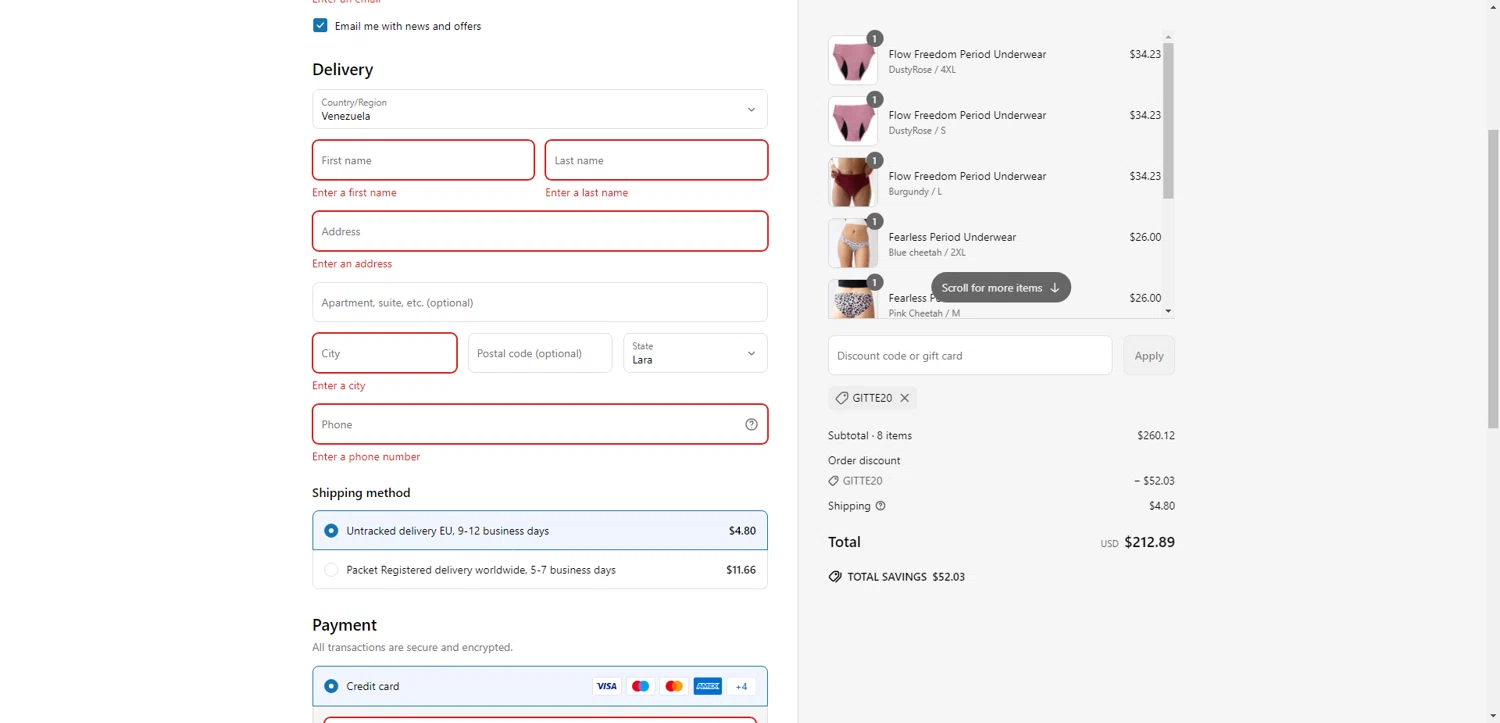
Task: Click the order items list scrollbar
Action: click(1168, 121)
